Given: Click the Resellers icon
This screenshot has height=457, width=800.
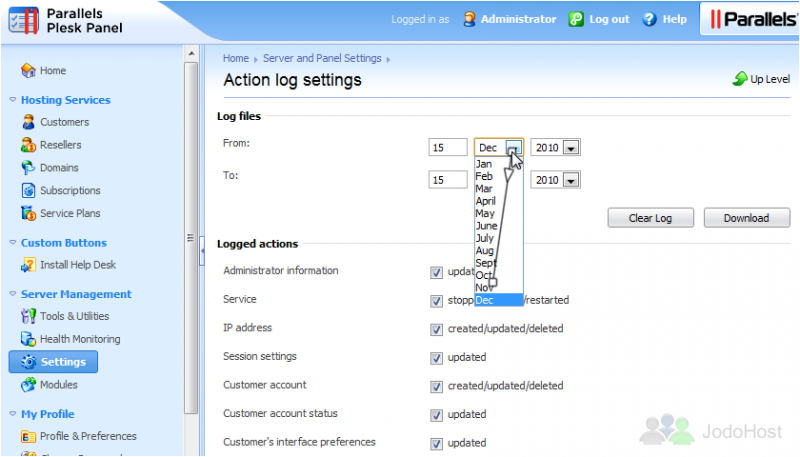Looking at the screenshot, I should coord(28,145).
